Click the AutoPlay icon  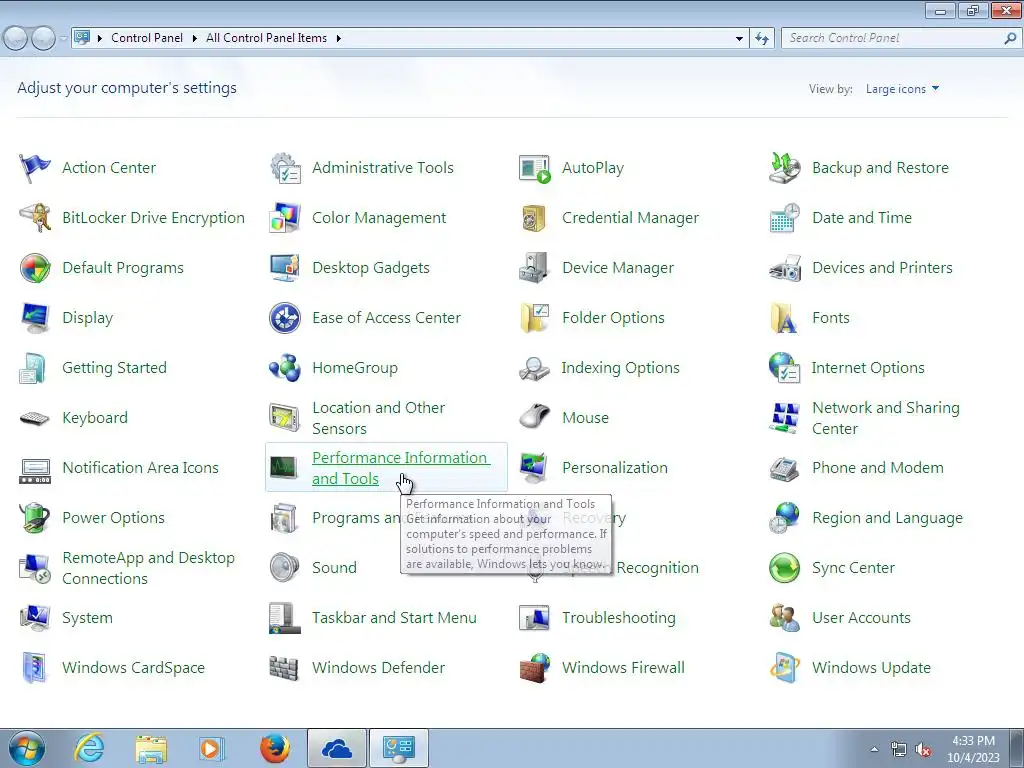pyautogui.click(x=535, y=168)
